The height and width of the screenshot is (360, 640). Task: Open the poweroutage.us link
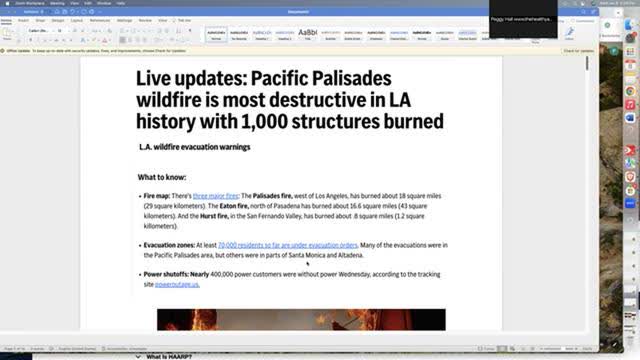[177, 284]
